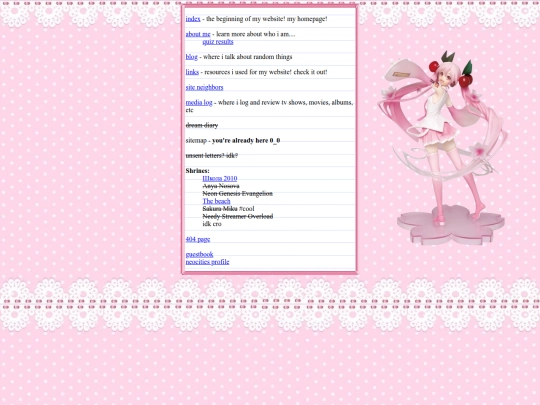
Task: Open the neocities profile link
Action: click(207, 262)
